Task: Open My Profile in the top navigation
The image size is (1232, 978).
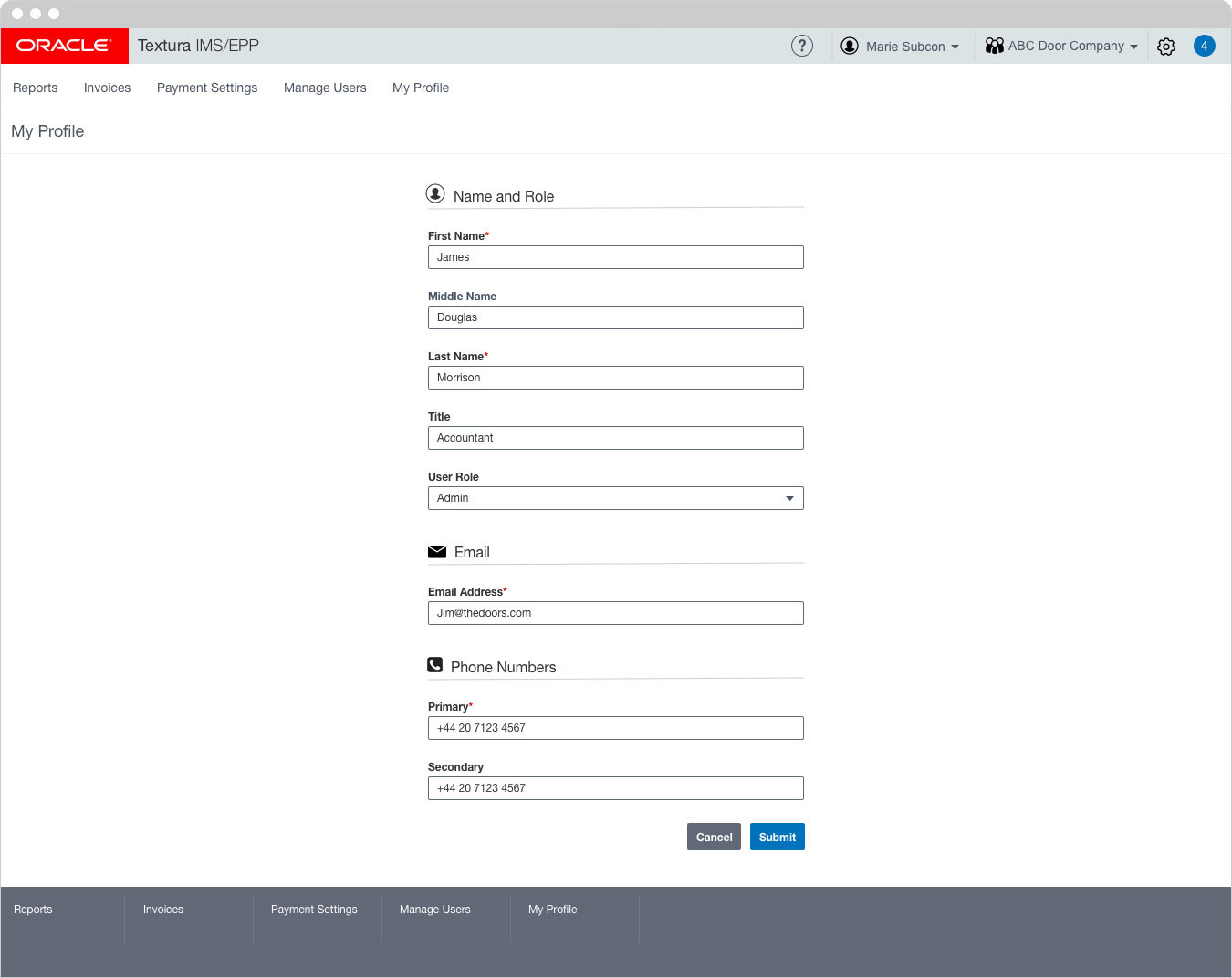Action: pos(421,88)
